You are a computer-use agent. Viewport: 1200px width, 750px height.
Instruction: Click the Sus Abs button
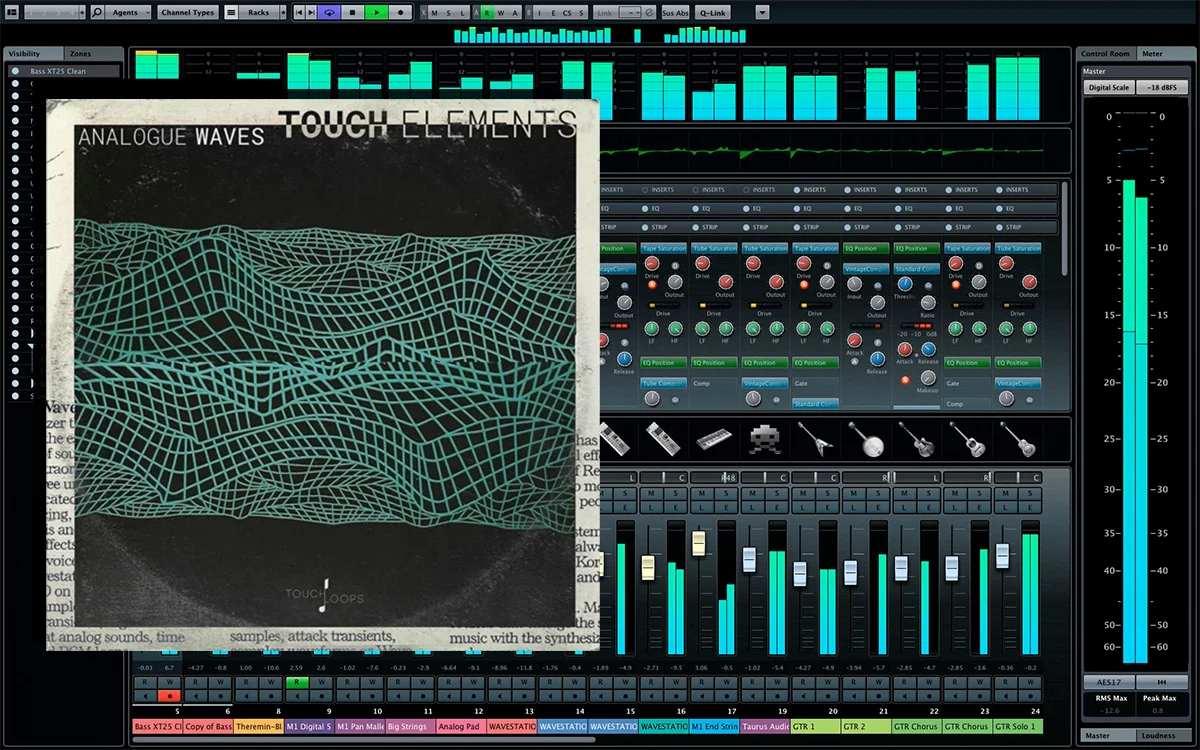click(675, 12)
